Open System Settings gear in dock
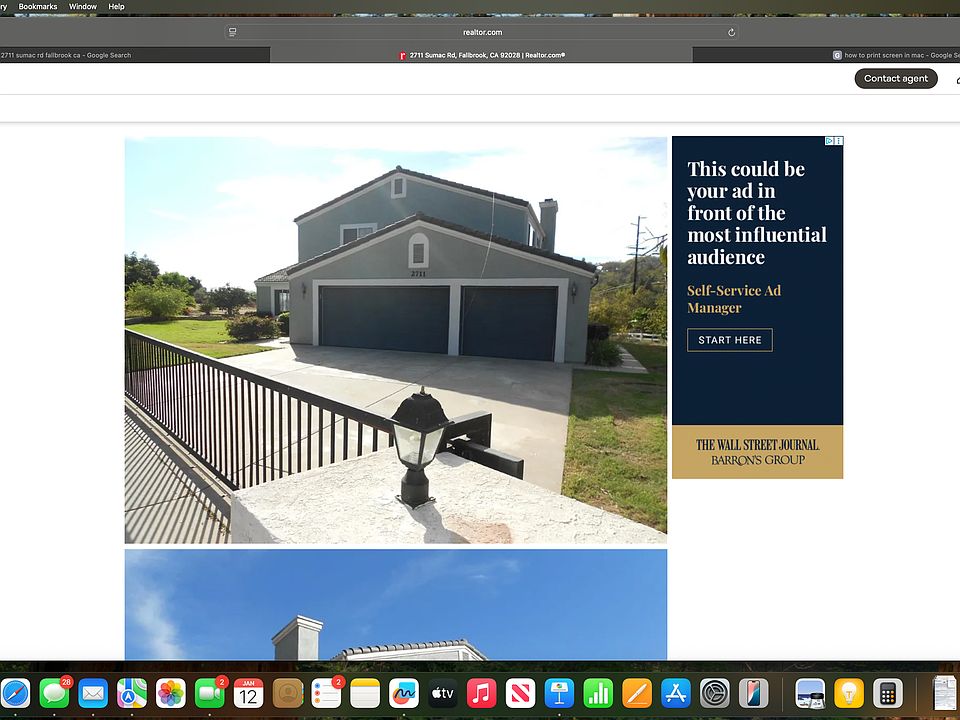The image size is (960, 720). pos(715,693)
